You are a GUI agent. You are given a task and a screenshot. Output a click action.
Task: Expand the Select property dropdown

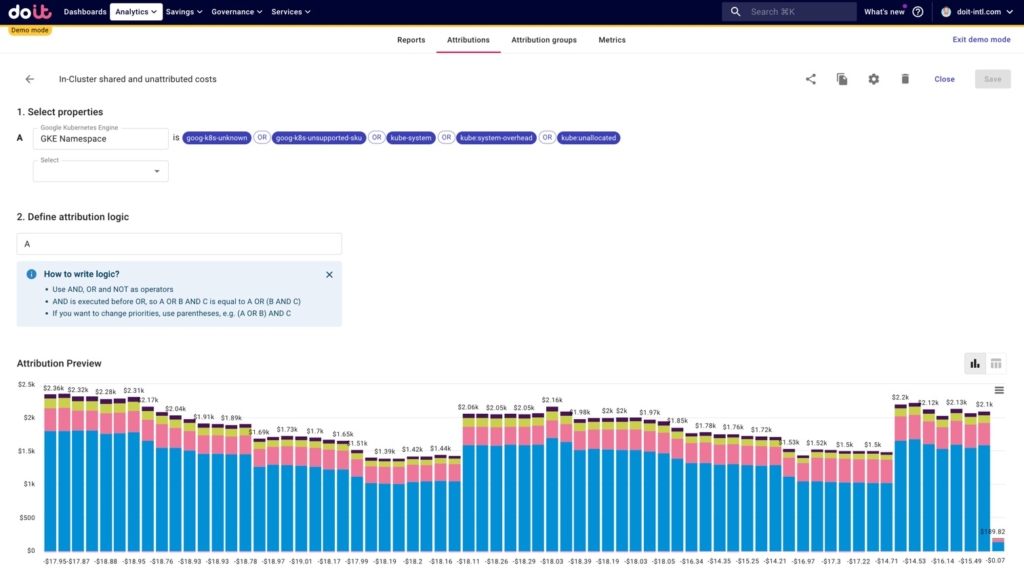click(x=101, y=171)
